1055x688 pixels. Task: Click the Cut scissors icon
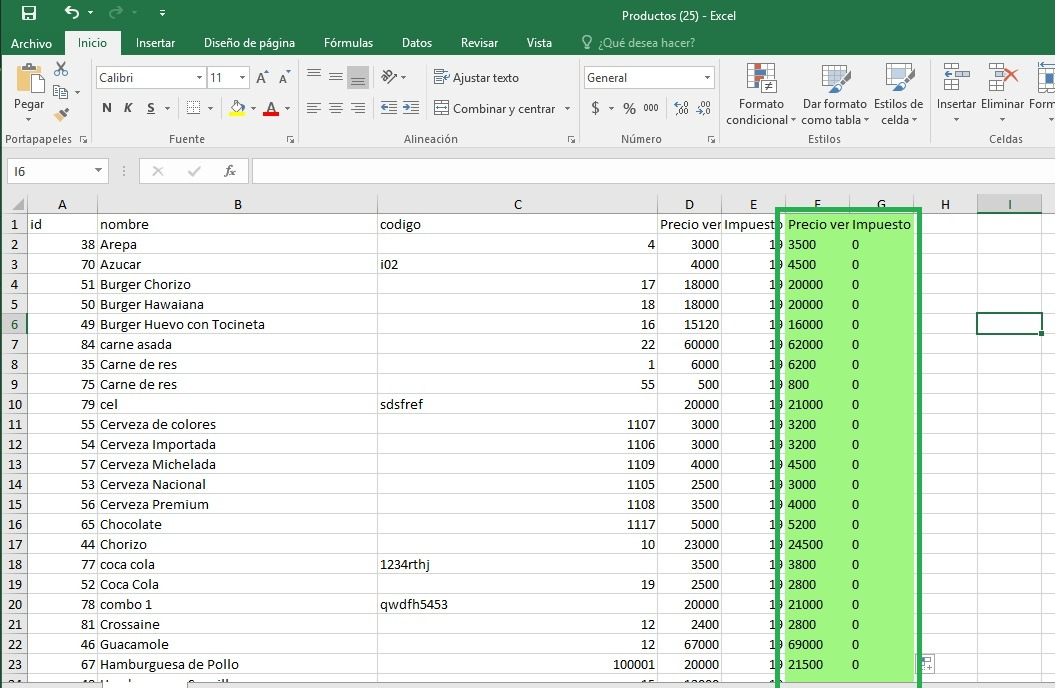(61, 69)
